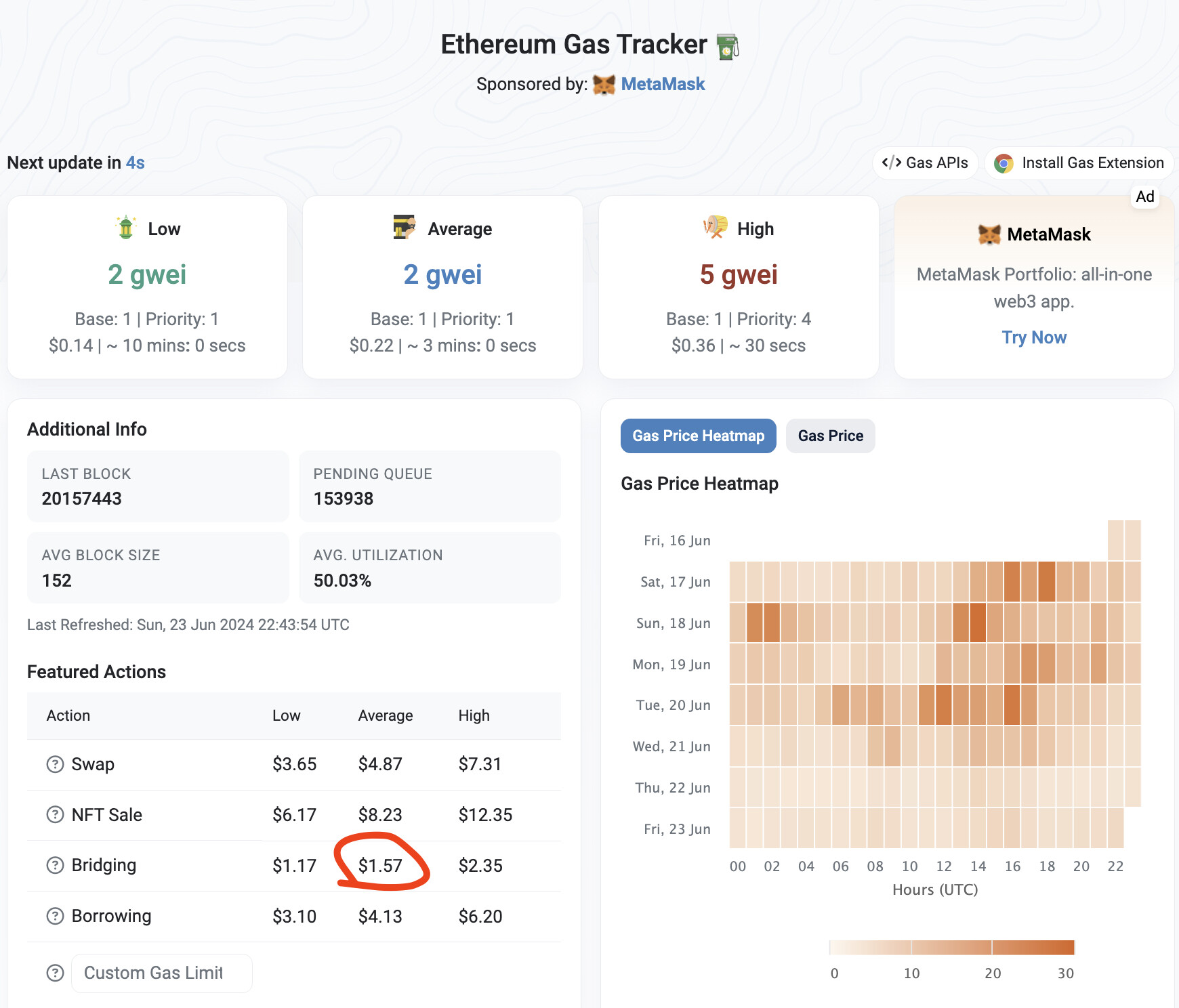The height and width of the screenshot is (1008, 1179).
Task: Click the Low gas price card
Action: 147,287
